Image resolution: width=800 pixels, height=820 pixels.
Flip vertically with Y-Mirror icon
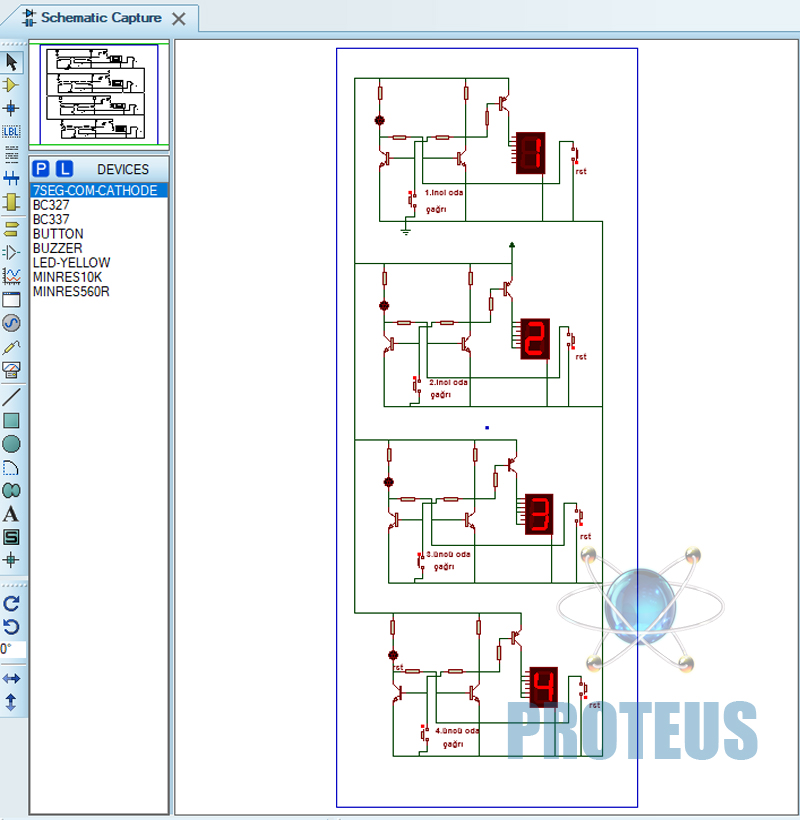(x=11, y=702)
